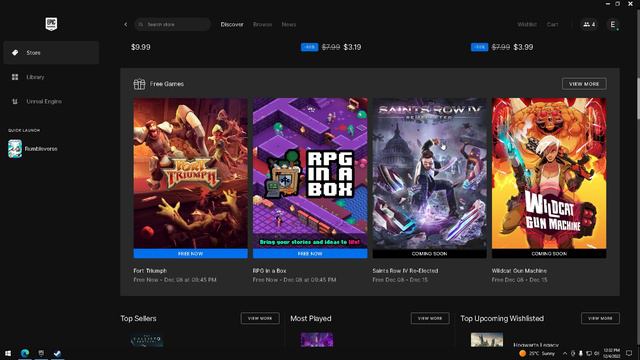Click the Library grid icon
640x360 pixels.
tap(15, 77)
